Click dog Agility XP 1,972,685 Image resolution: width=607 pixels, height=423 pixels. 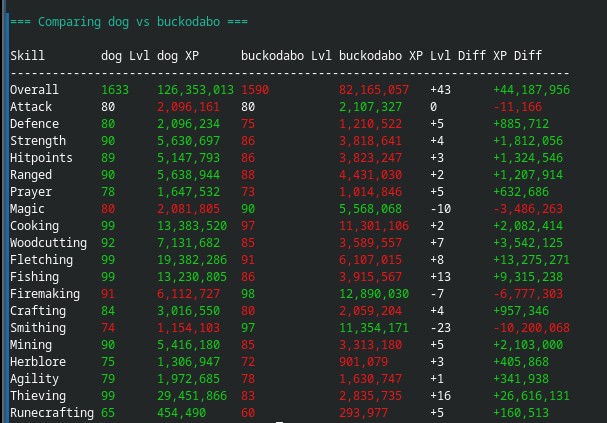tap(189, 379)
